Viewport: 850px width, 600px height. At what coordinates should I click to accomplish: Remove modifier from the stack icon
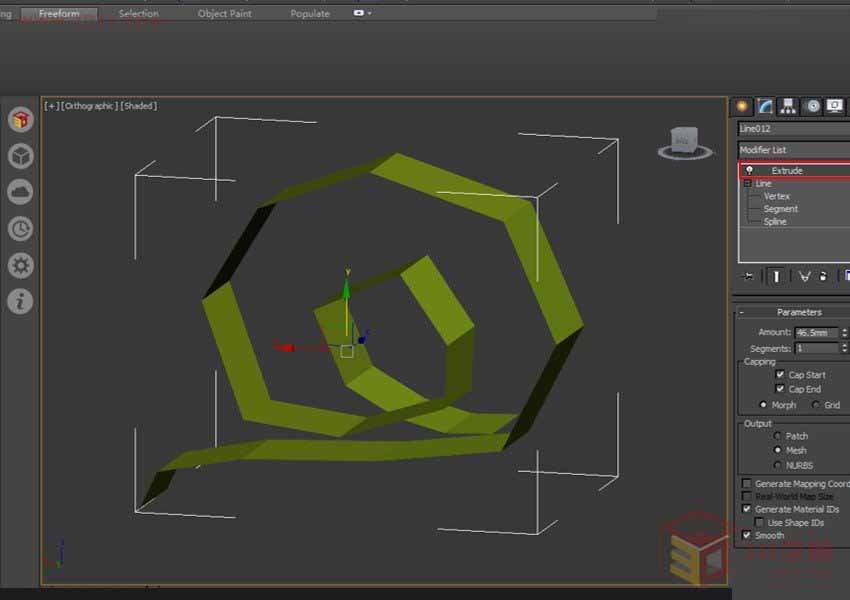(823, 276)
